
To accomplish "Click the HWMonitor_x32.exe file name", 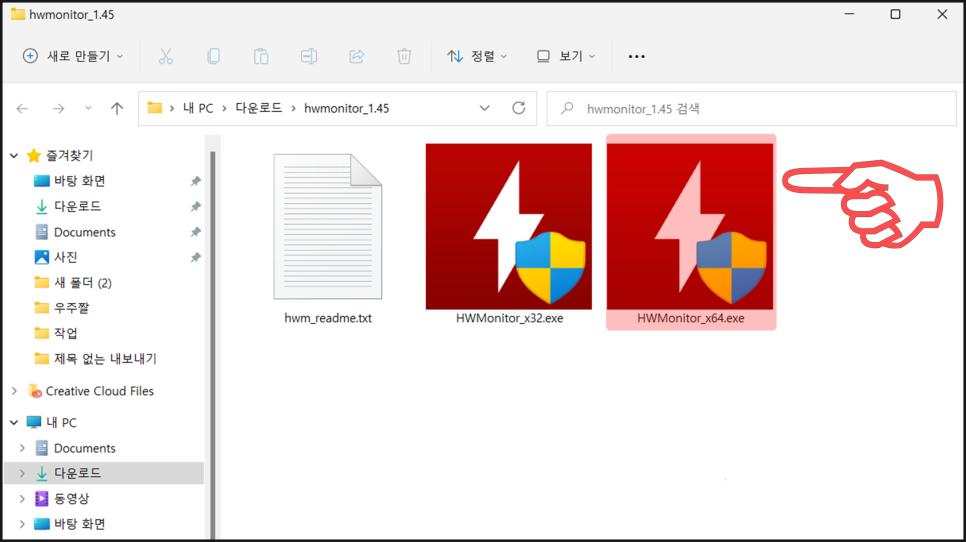I will tap(509, 318).
